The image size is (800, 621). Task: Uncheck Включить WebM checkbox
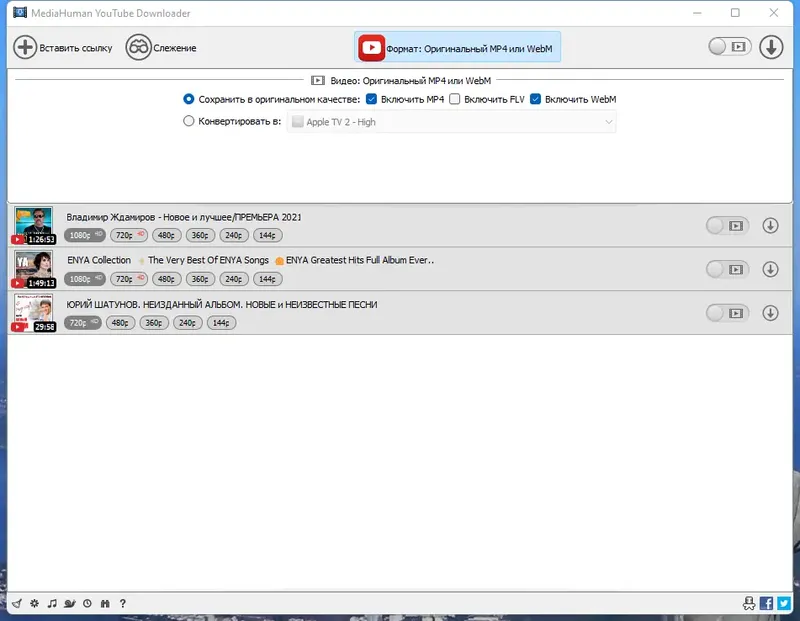[x=535, y=99]
